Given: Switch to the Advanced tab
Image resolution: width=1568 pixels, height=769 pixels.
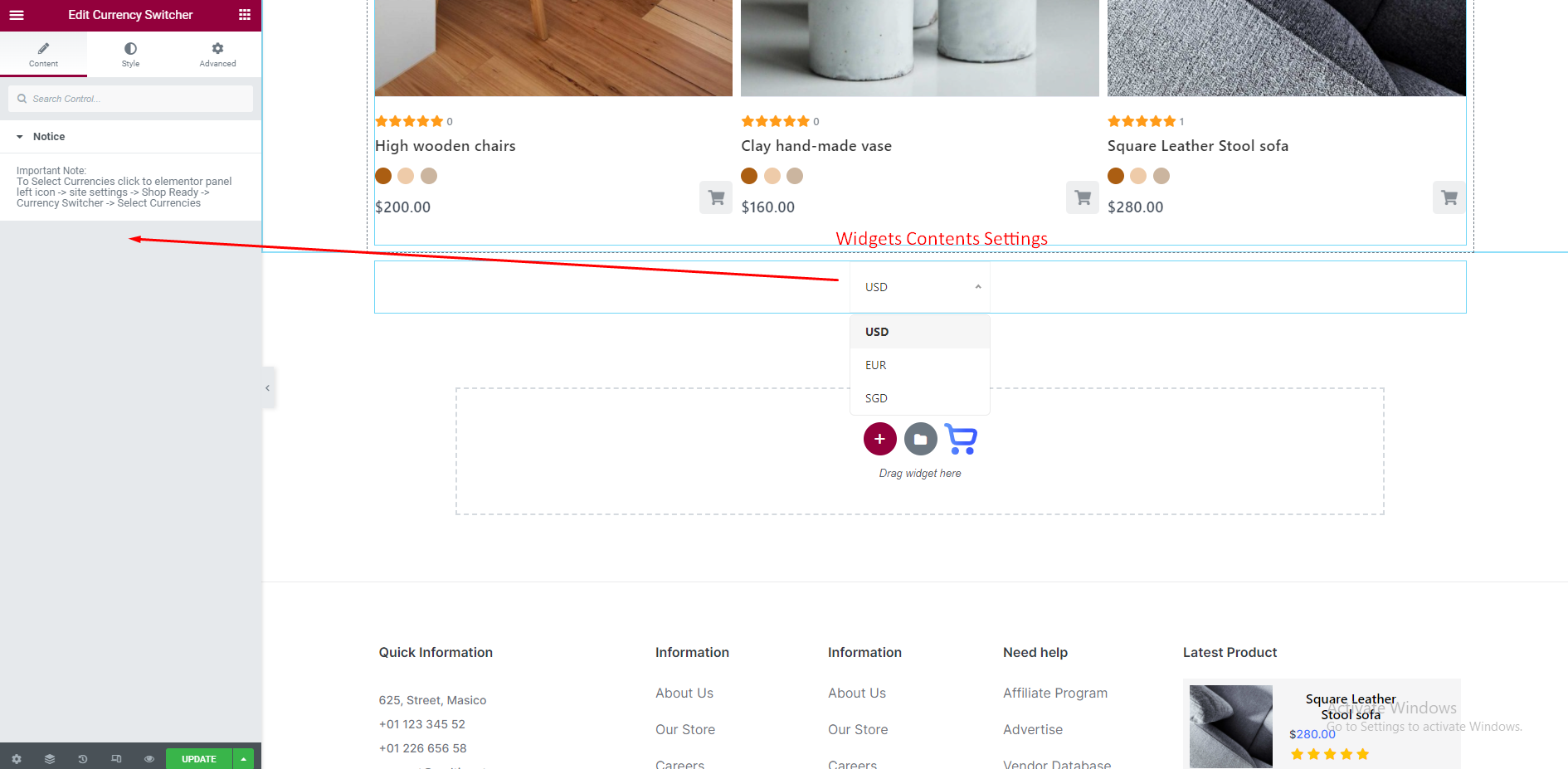Looking at the screenshot, I should [x=217, y=55].
